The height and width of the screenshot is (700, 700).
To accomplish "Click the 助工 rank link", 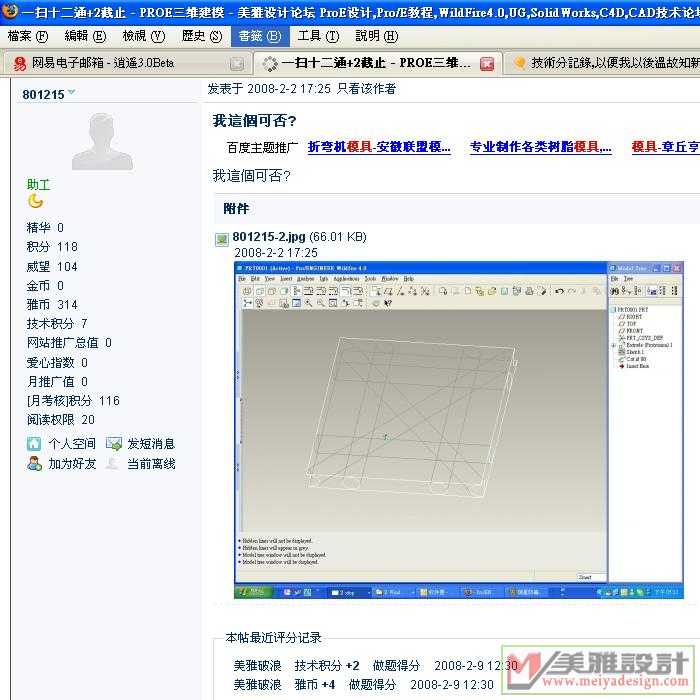I will coord(38,185).
